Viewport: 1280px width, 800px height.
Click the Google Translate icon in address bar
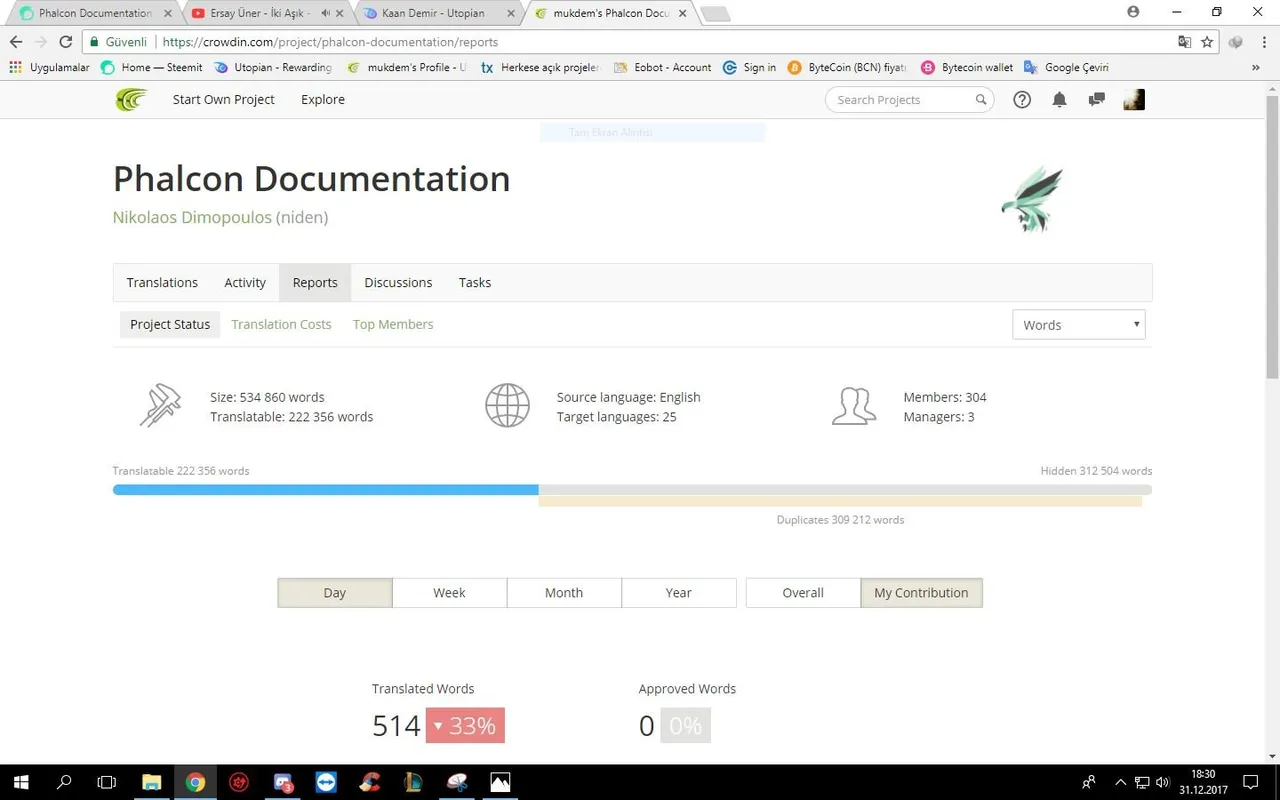(x=1185, y=42)
